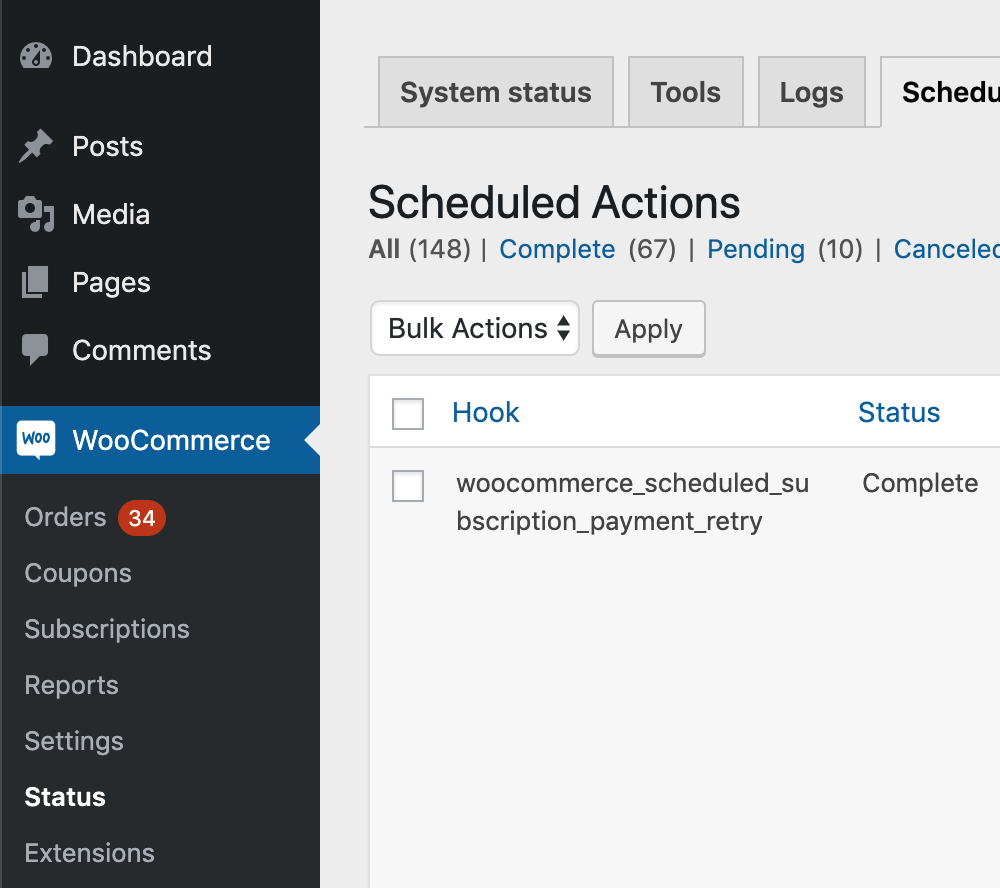The width and height of the screenshot is (1000, 888).
Task: Click the WooCommerce Woo logo icon
Action: click(36, 440)
